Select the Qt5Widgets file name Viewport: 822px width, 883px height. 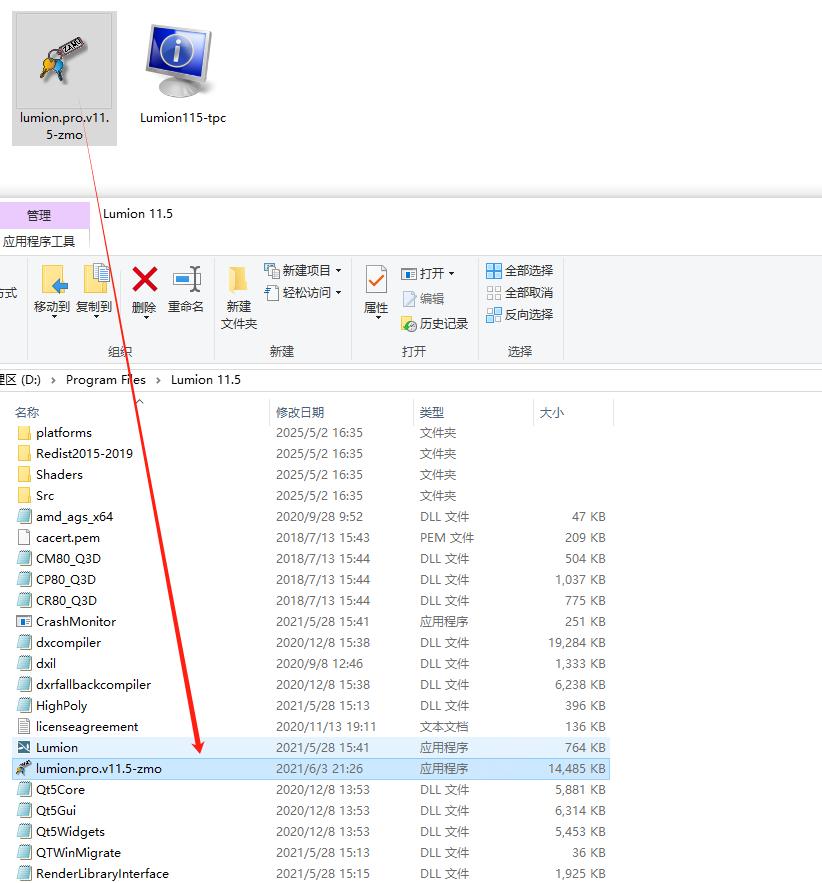[x=70, y=832]
